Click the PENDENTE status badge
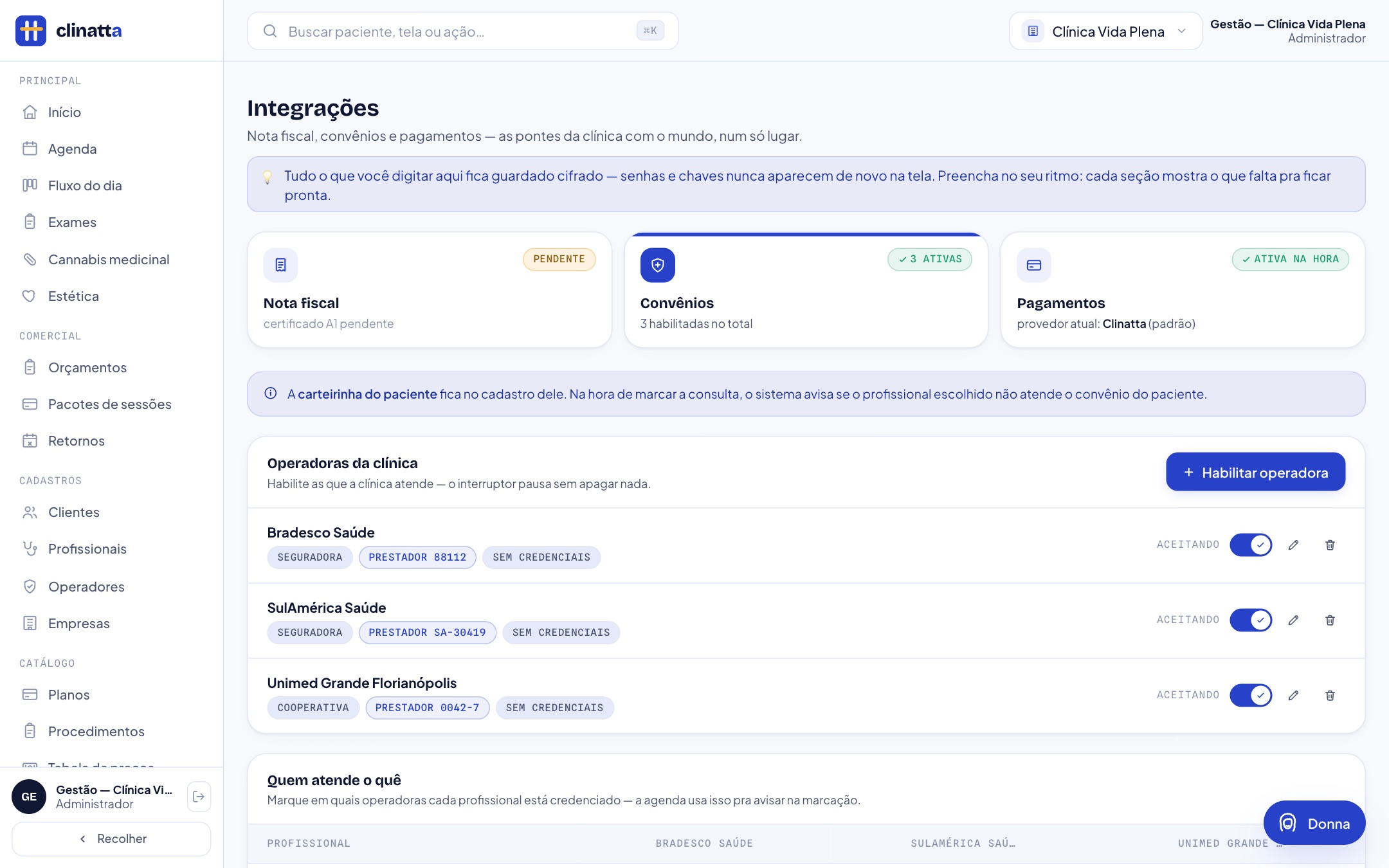 click(x=559, y=259)
